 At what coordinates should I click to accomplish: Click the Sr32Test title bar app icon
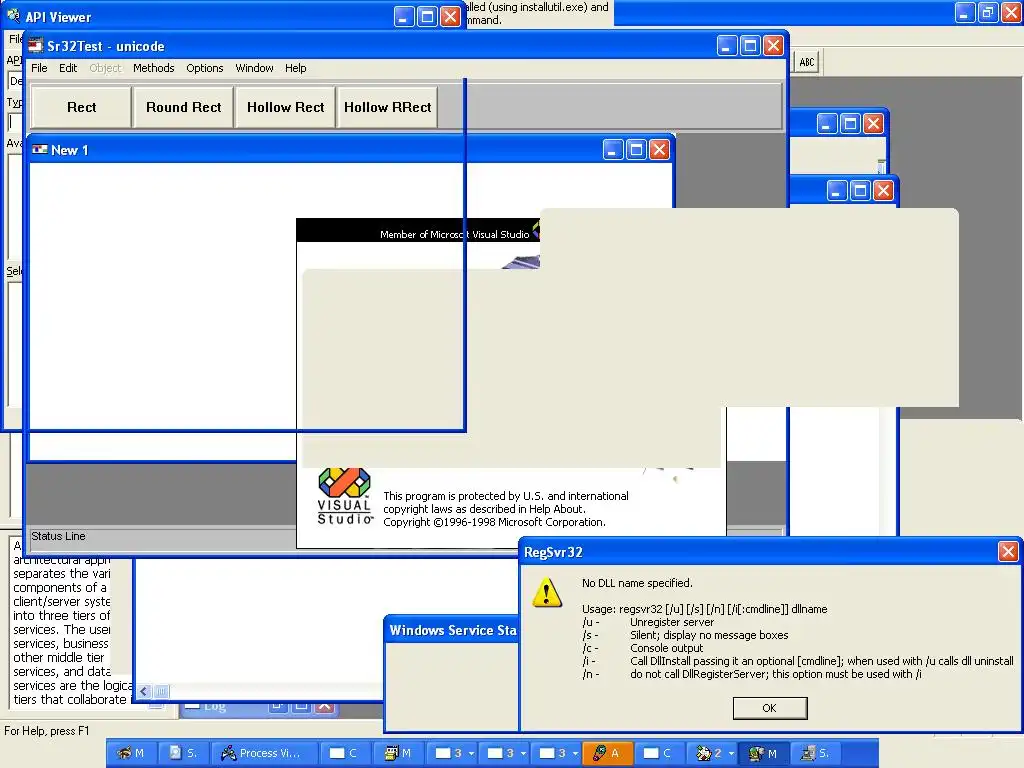35,46
